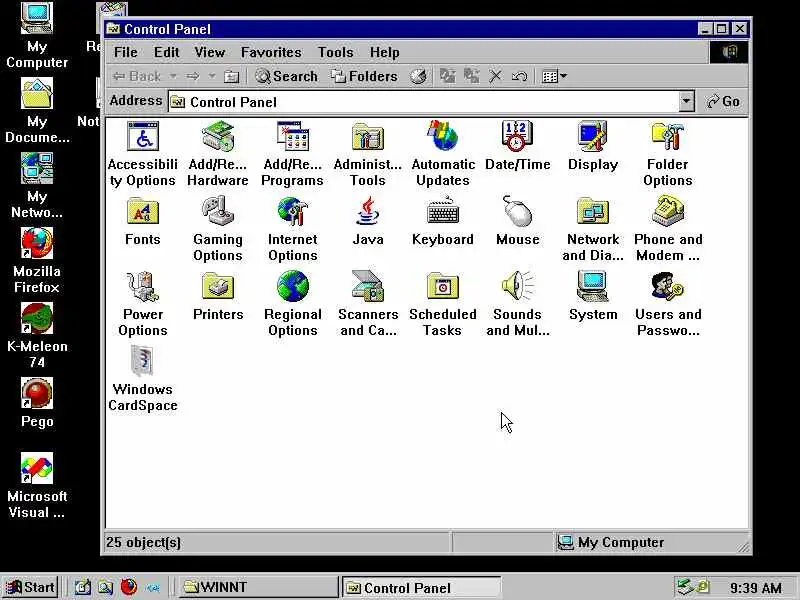Open Add/Remove Hardware icon
Viewport: 800px width, 600px height.
[218, 136]
